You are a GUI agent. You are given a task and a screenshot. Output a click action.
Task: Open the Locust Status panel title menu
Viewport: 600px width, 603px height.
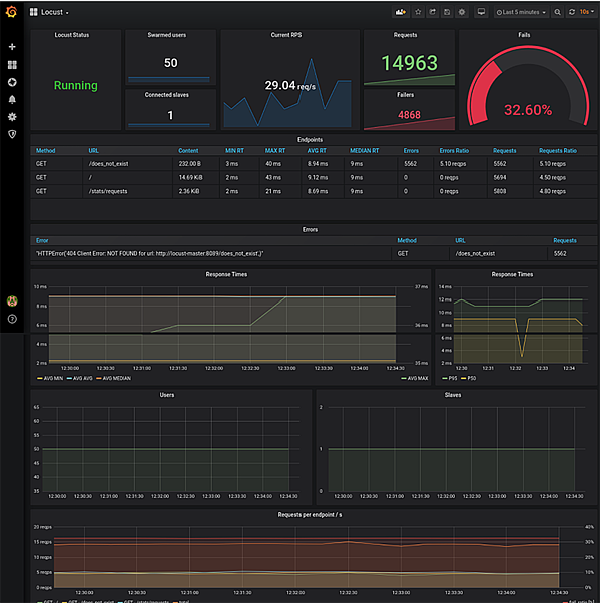pyautogui.click(x=72, y=35)
